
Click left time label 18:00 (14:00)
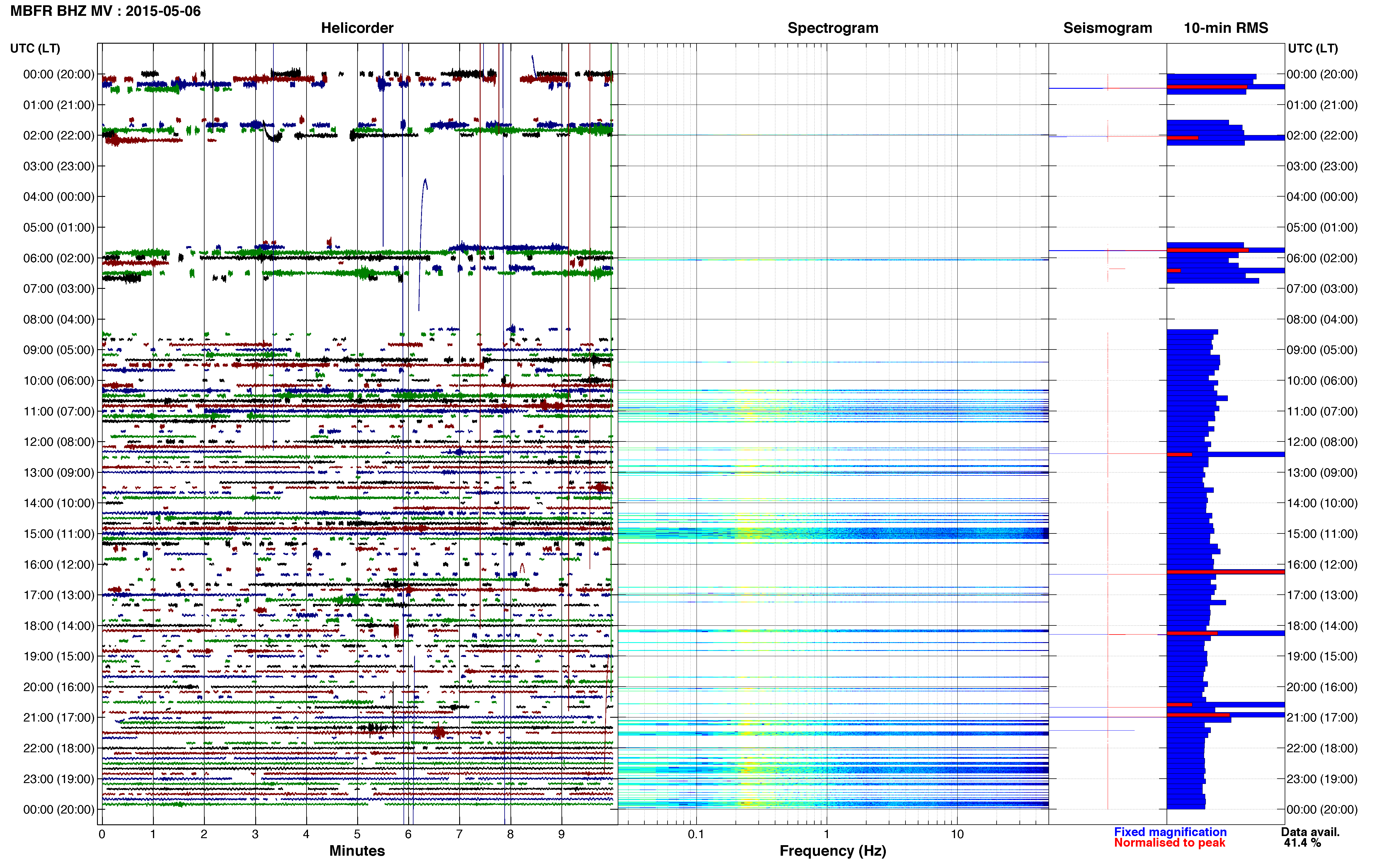pos(59,626)
